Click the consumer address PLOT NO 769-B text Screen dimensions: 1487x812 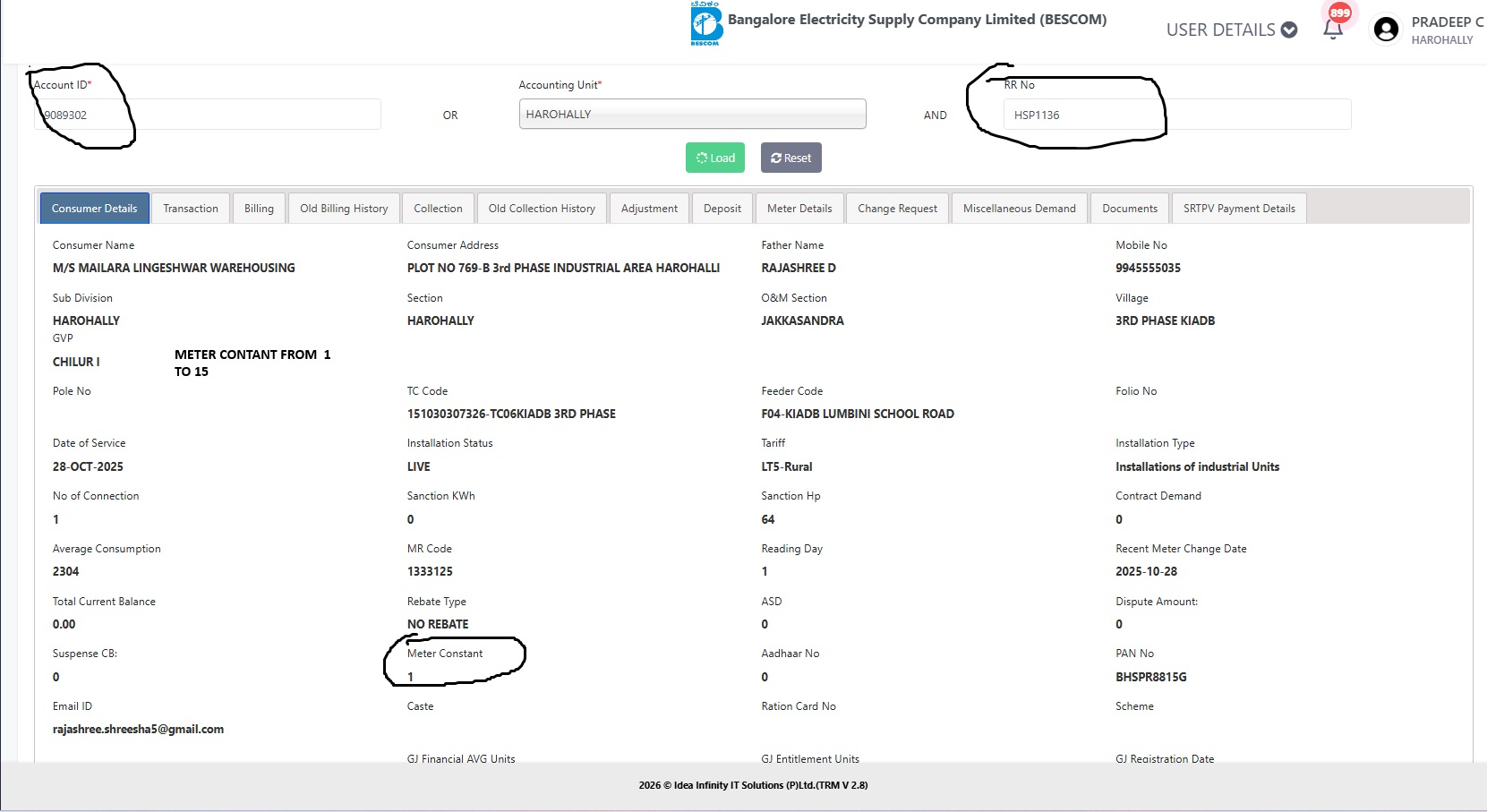pos(563,268)
